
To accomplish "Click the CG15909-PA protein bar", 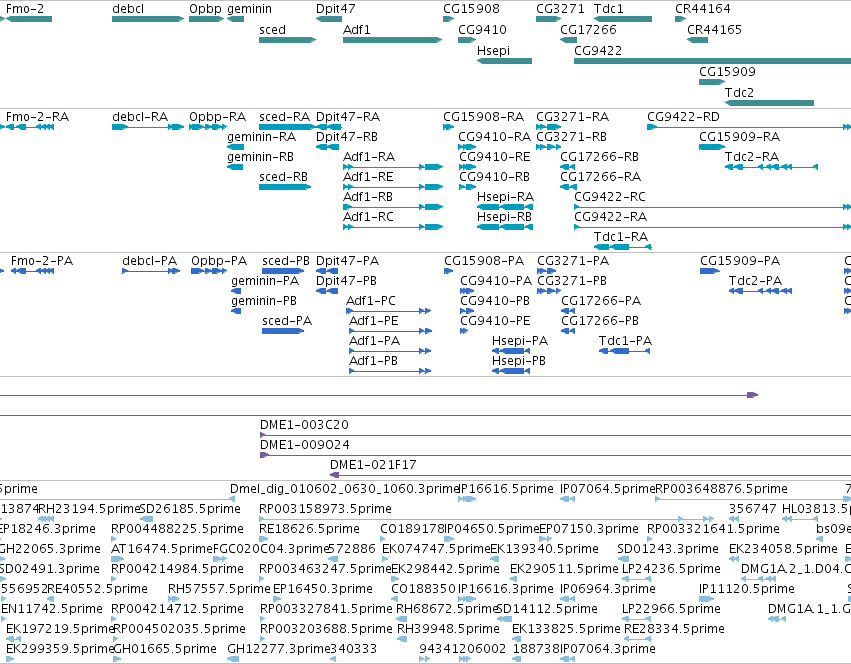I will tap(710, 271).
